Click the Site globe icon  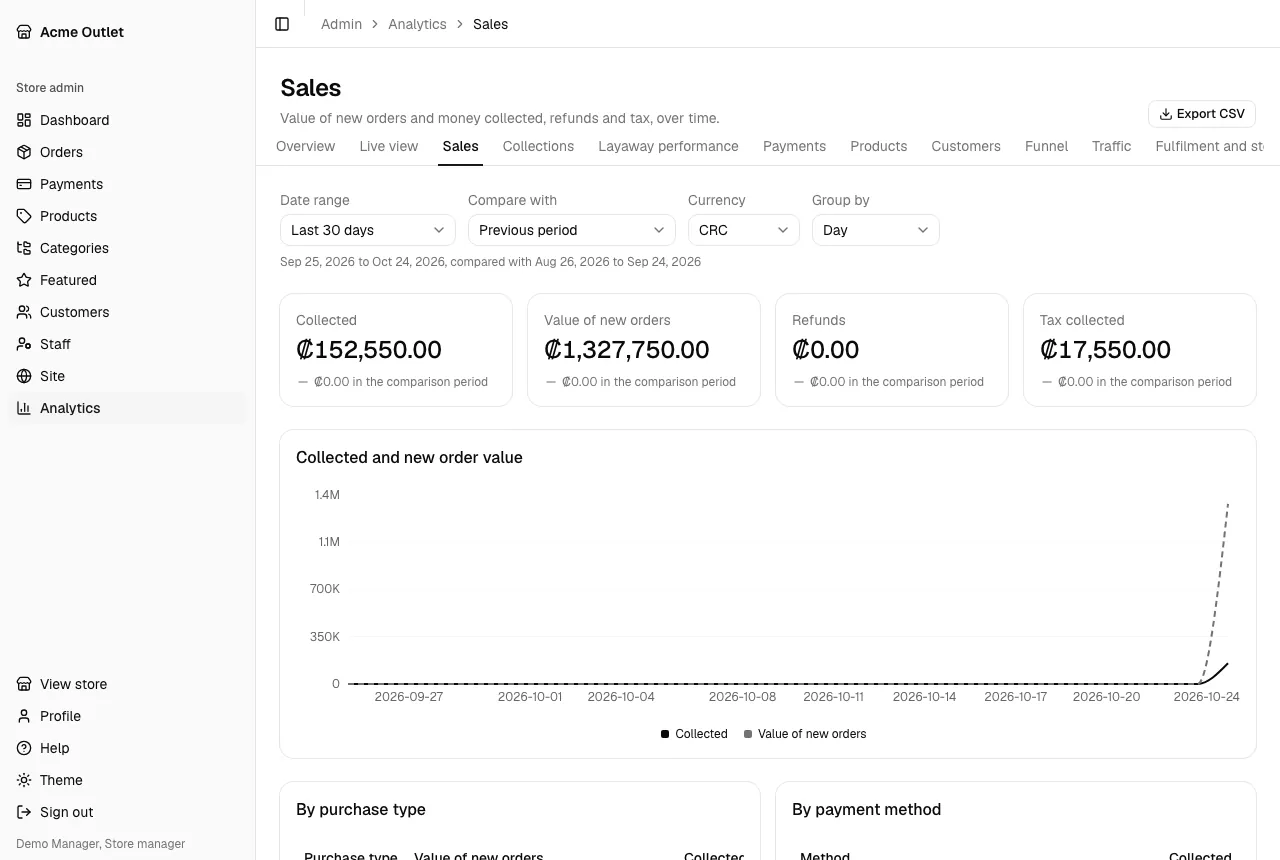point(24,376)
